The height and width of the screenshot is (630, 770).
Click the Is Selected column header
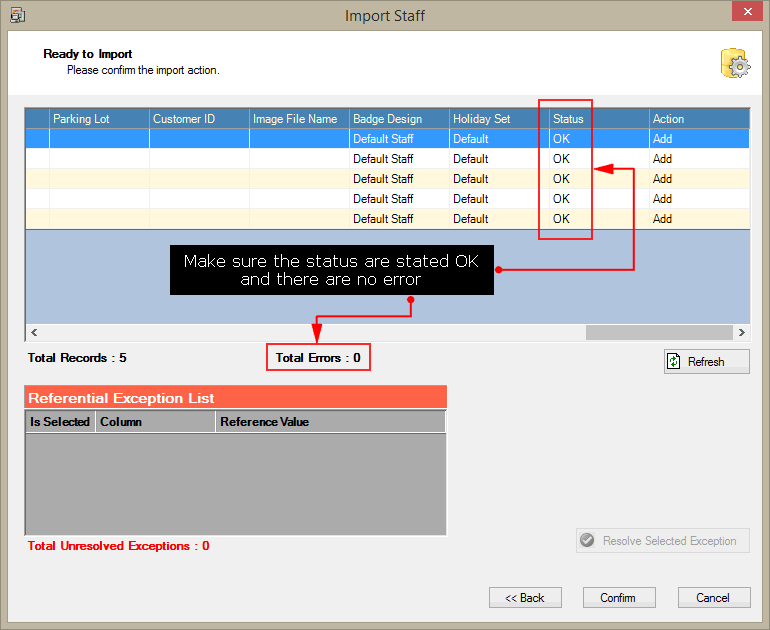[x=60, y=422]
